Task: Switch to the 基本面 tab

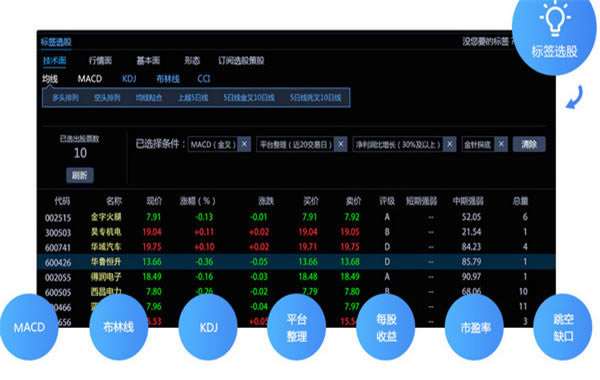Action: coord(148,60)
